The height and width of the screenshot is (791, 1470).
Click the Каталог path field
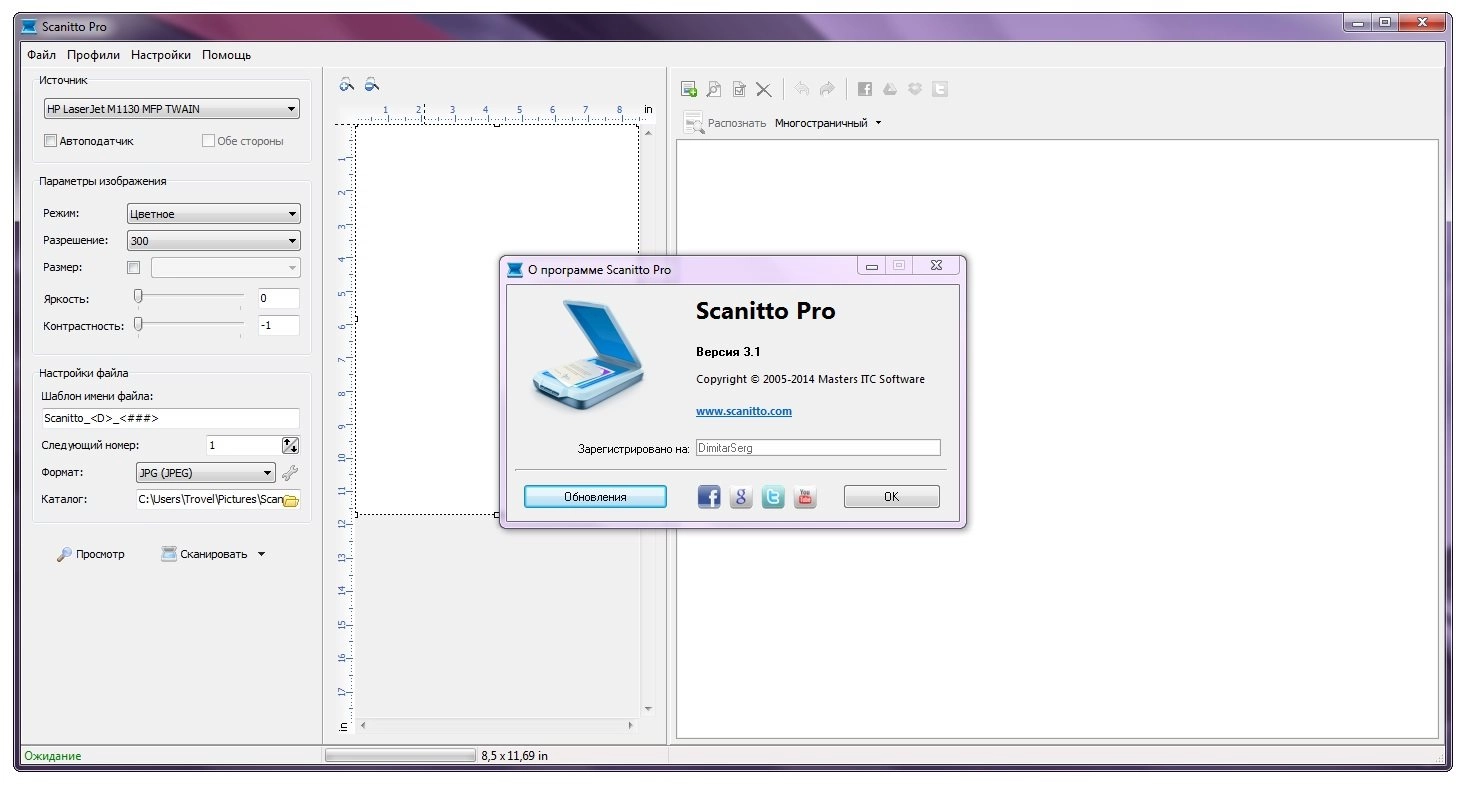(210, 499)
